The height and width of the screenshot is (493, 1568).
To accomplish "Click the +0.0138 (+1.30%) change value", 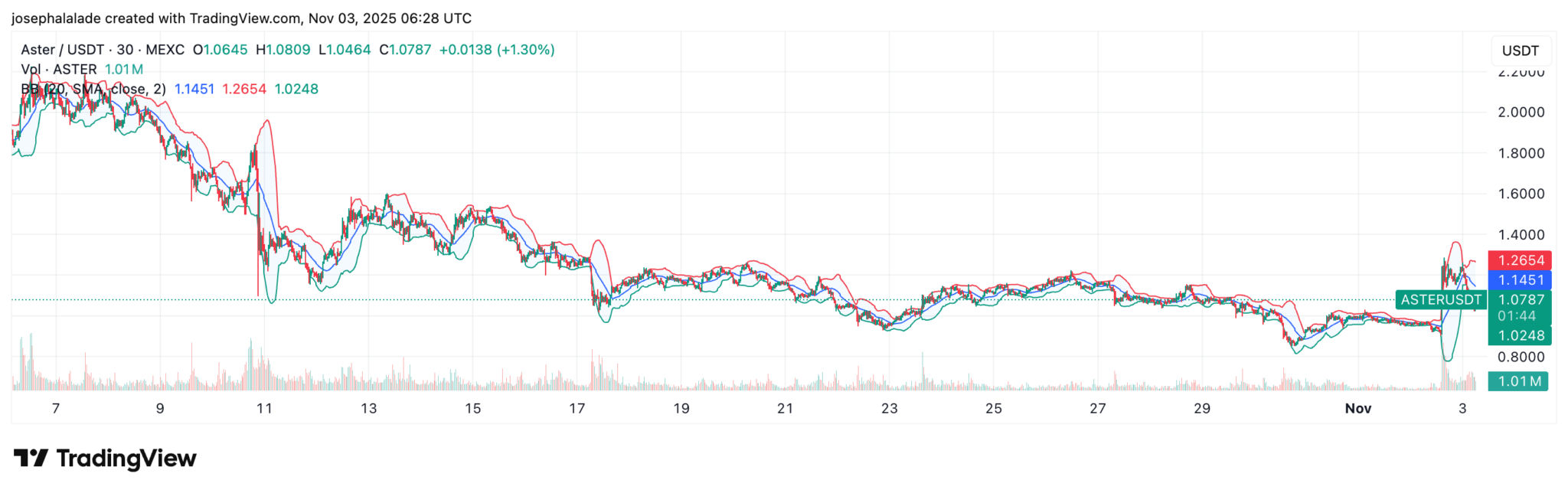I will [496, 50].
